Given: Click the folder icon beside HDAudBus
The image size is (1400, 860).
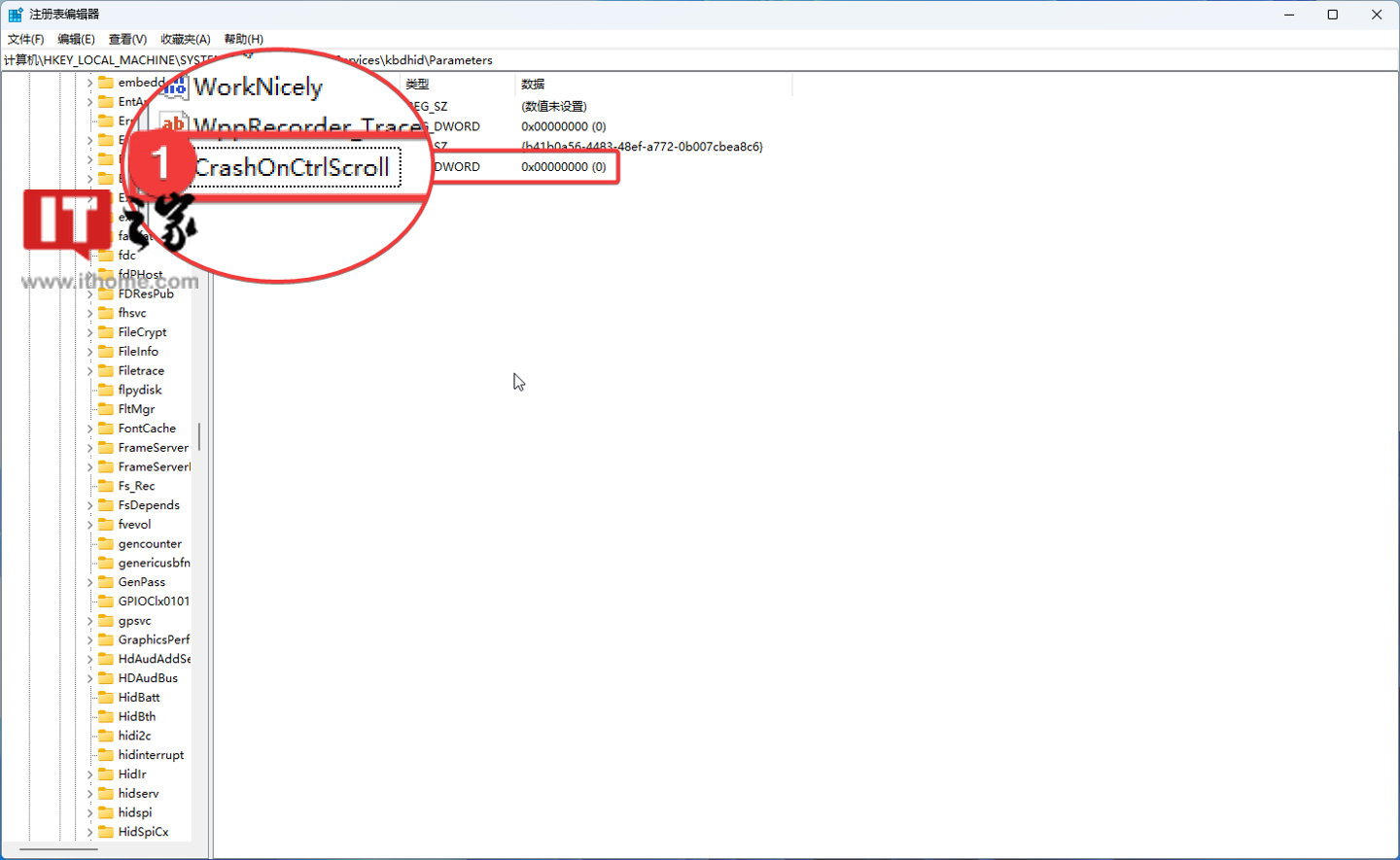Looking at the screenshot, I should 106,678.
